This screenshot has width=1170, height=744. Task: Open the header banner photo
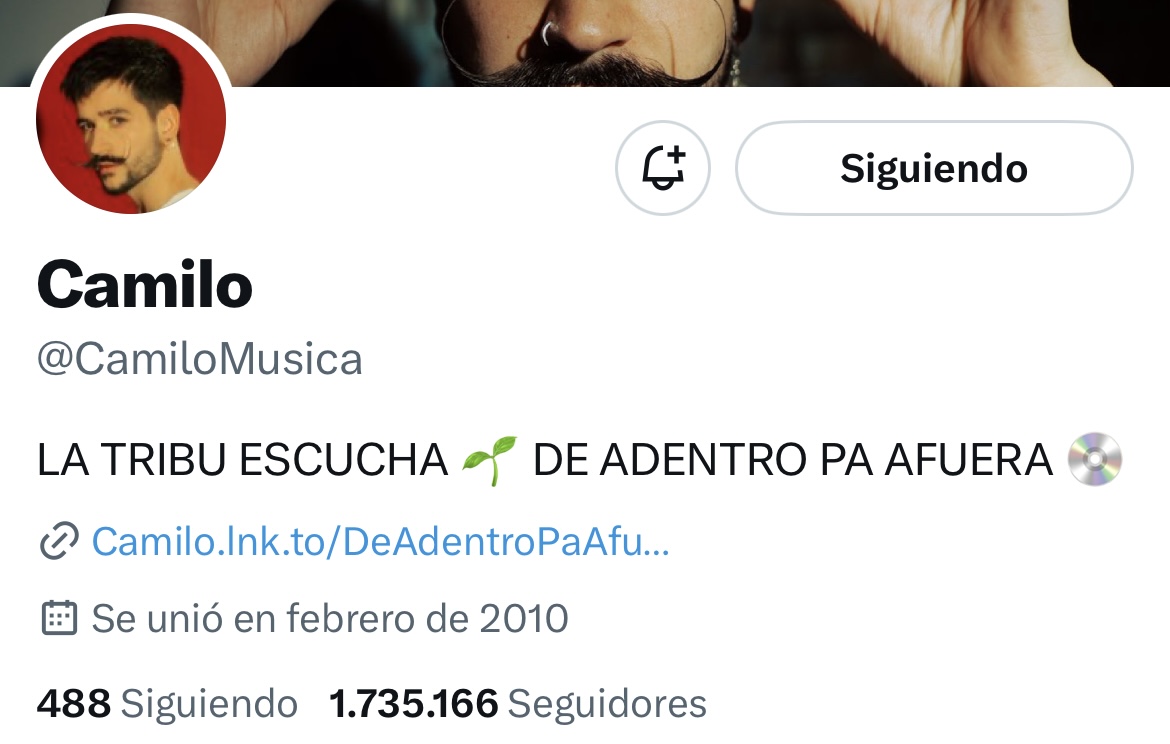tap(585, 43)
